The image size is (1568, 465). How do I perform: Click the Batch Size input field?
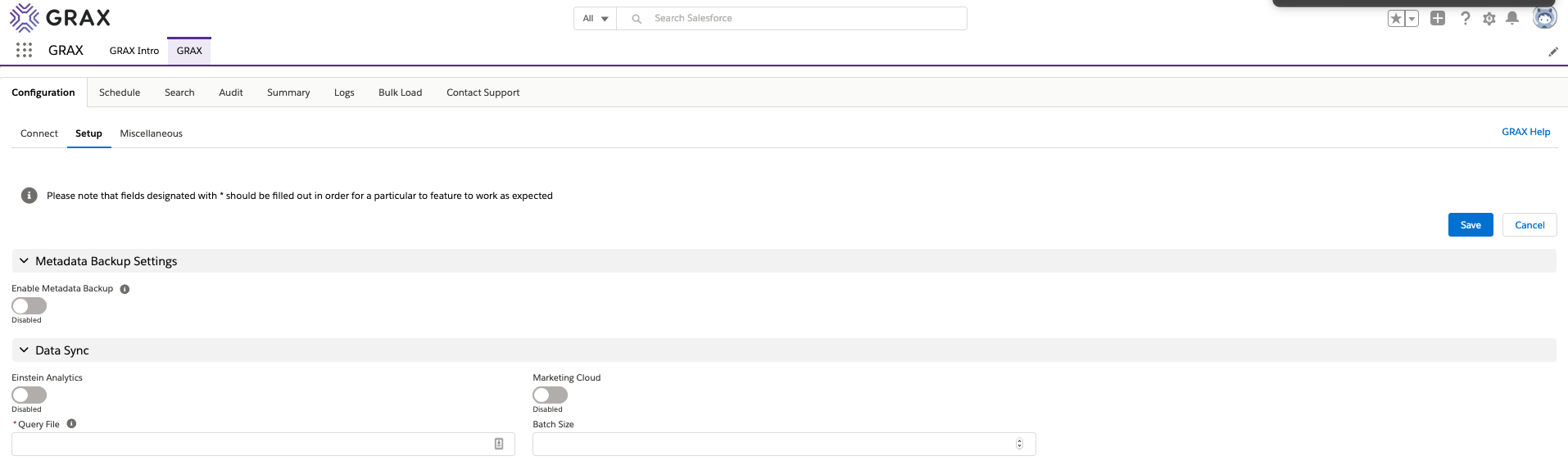784,444
